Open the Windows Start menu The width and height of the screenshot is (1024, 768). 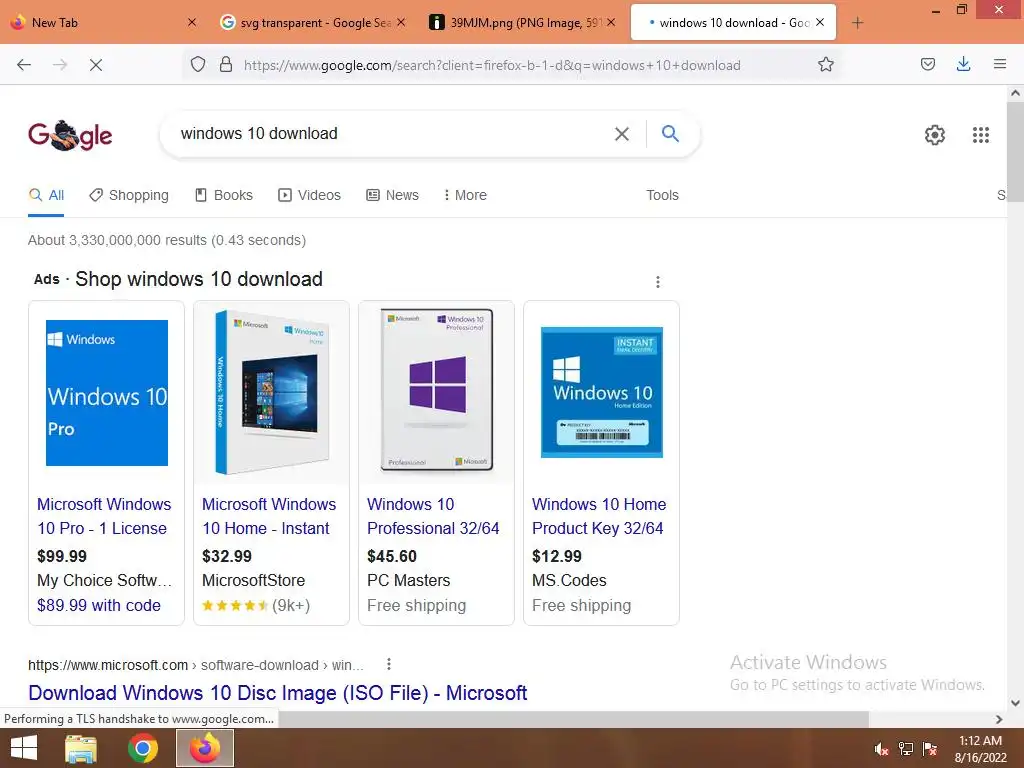(x=24, y=748)
